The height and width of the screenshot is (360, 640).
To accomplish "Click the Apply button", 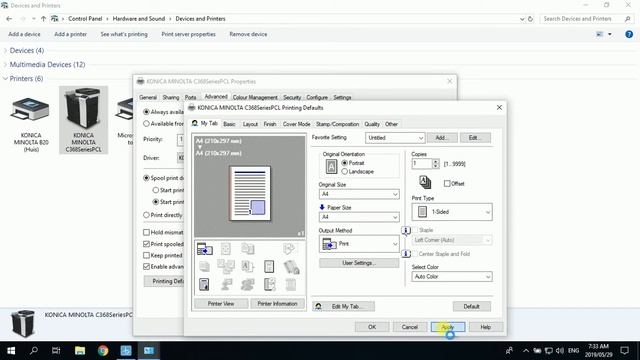I will coord(448,327).
